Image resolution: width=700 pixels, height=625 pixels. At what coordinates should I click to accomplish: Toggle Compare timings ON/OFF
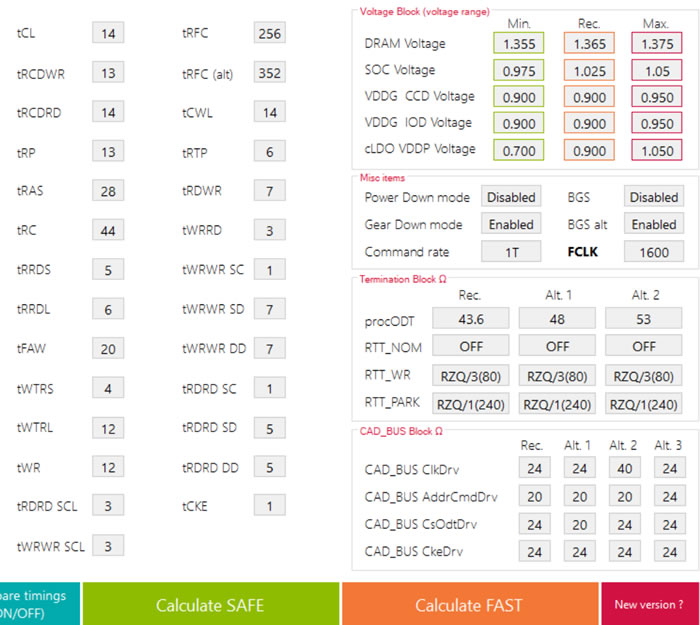coord(38,604)
